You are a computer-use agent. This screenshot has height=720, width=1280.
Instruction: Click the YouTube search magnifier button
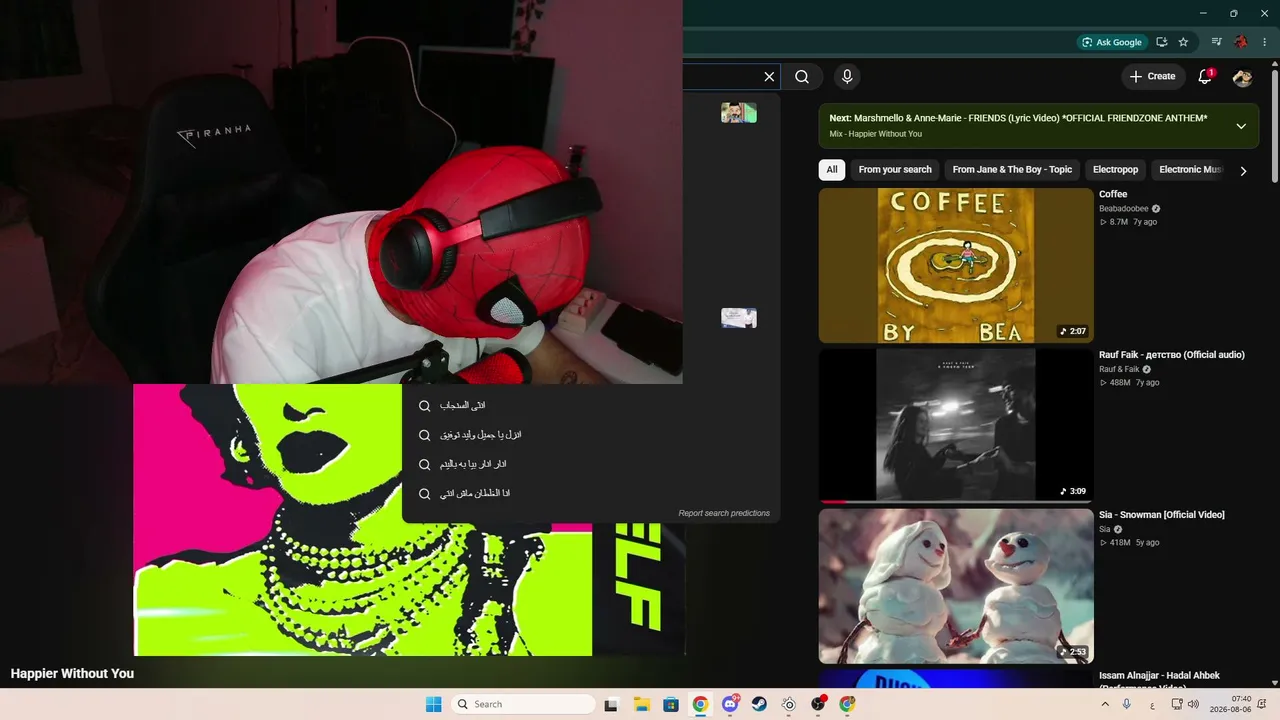pos(802,77)
